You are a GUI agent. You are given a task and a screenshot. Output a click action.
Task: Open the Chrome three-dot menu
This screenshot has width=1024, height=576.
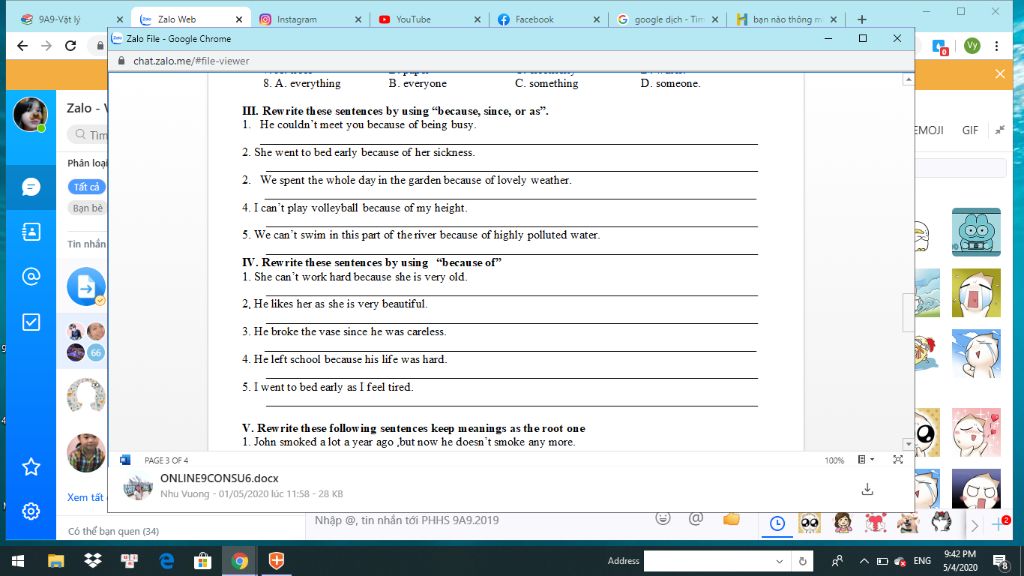[x=997, y=46]
